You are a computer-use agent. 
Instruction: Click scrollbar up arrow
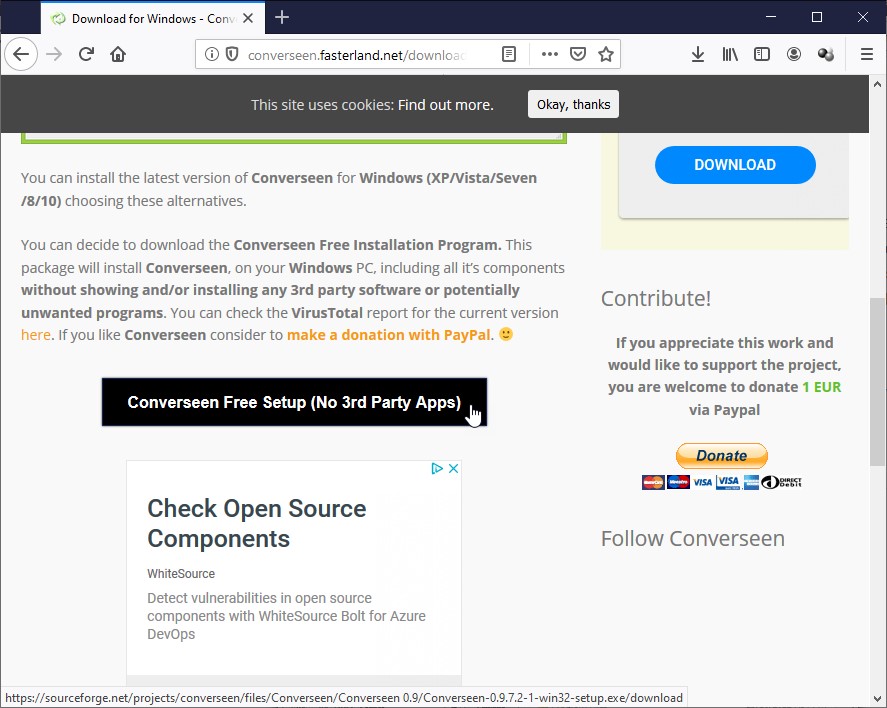877,84
